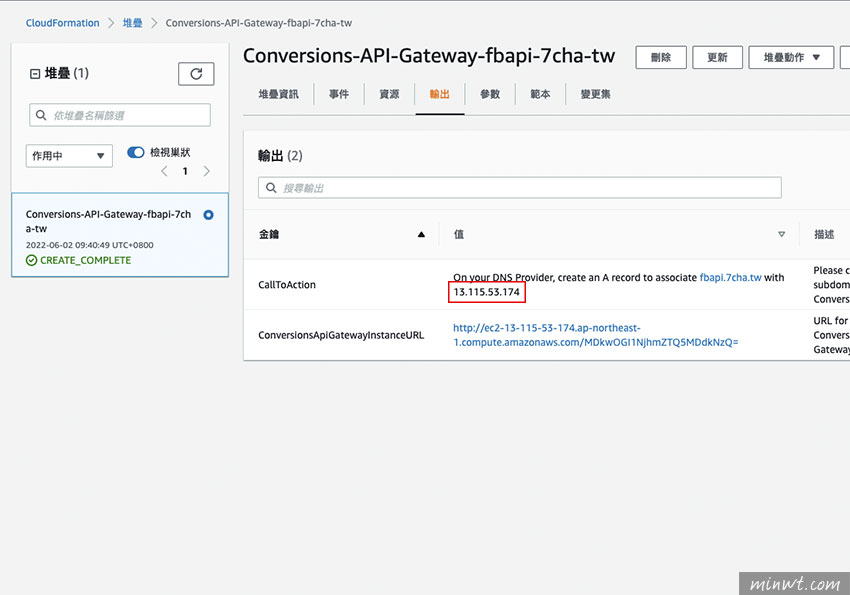Viewport: 850px width, 595px height.
Task: Click the current stack name in breadcrumb
Action: pos(259,23)
